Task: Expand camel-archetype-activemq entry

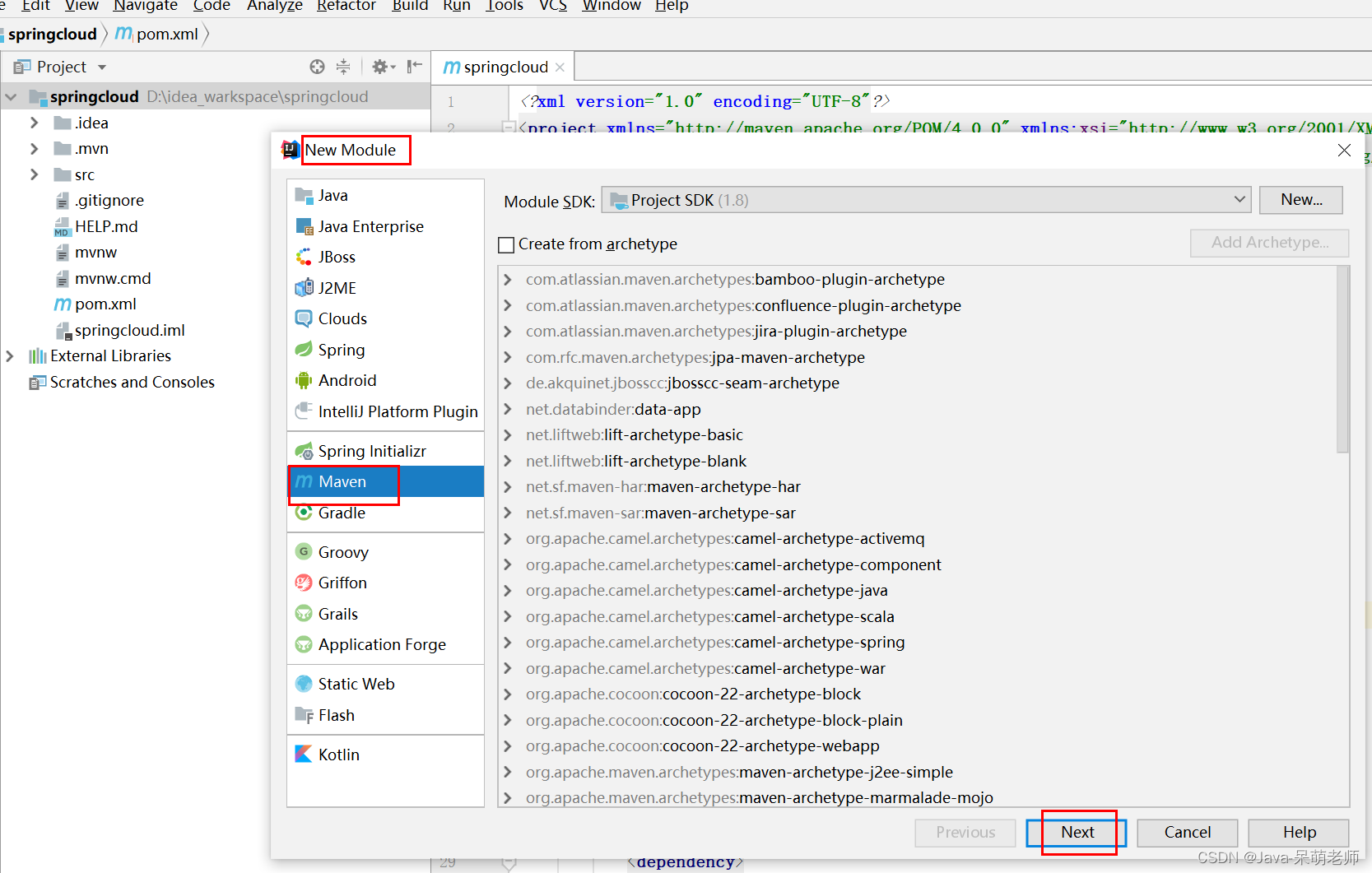Action: point(508,539)
